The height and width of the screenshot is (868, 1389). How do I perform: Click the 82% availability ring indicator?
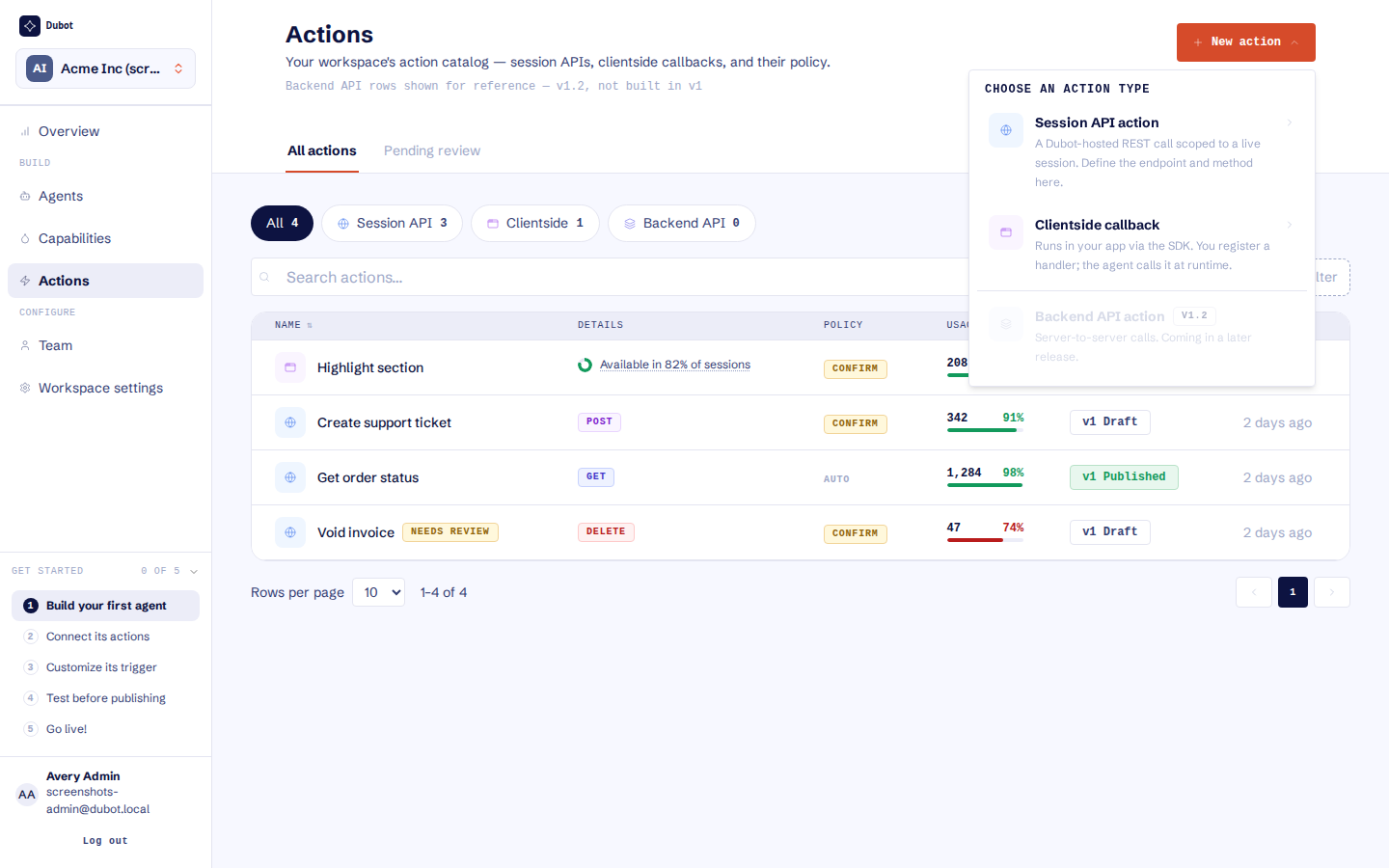(585, 365)
